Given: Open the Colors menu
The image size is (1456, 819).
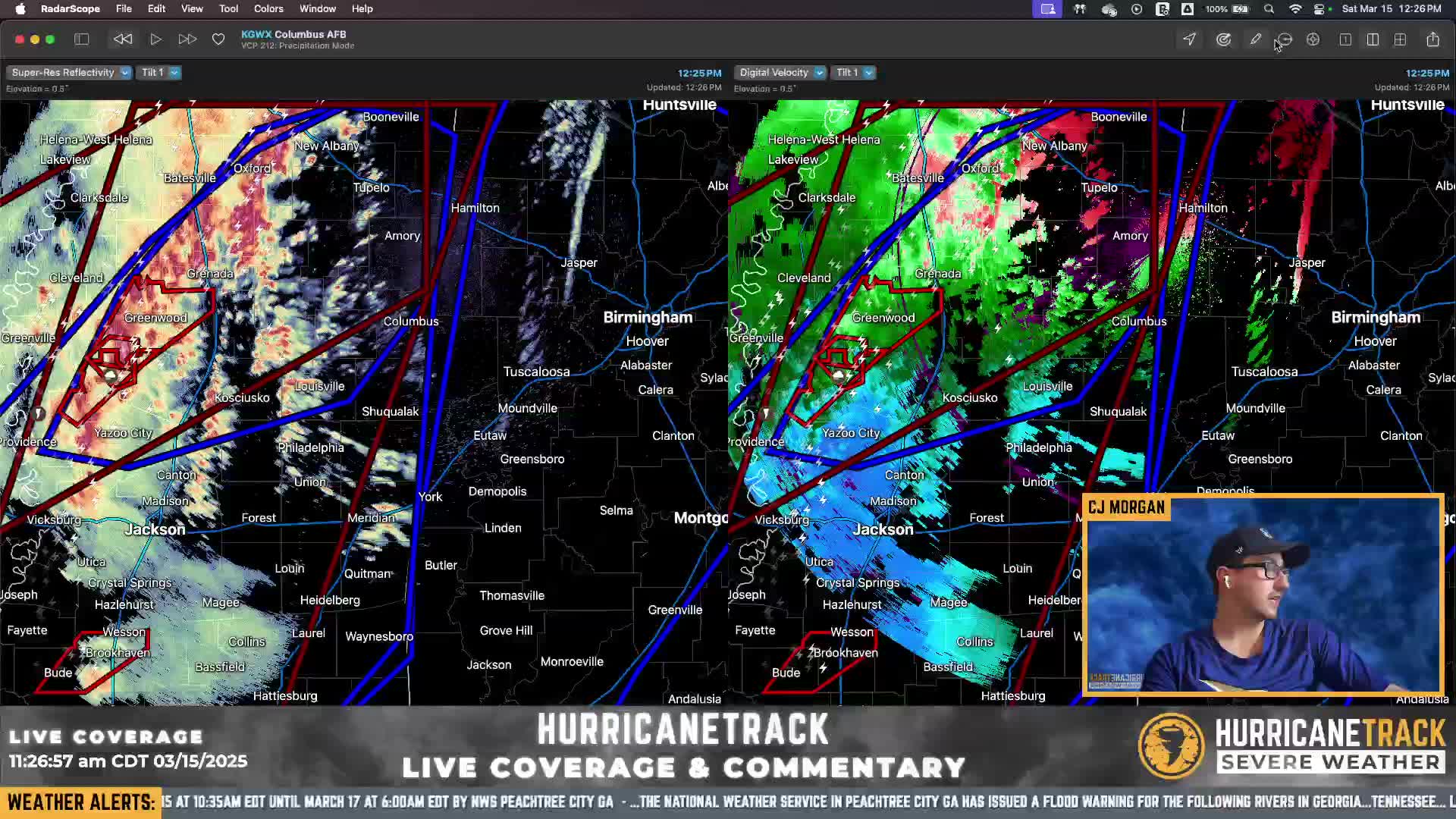Looking at the screenshot, I should [x=268, y=9].
